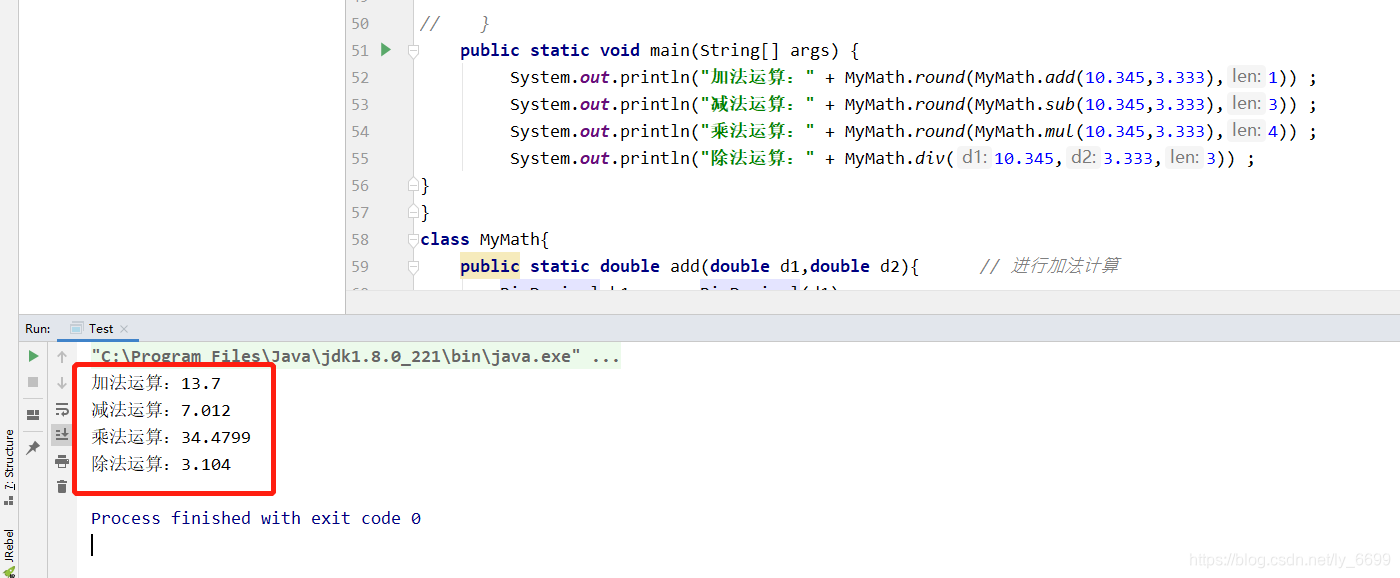Click the '进行加法计算' comment
The image size is (1400, 578).
pos(1065,265)
